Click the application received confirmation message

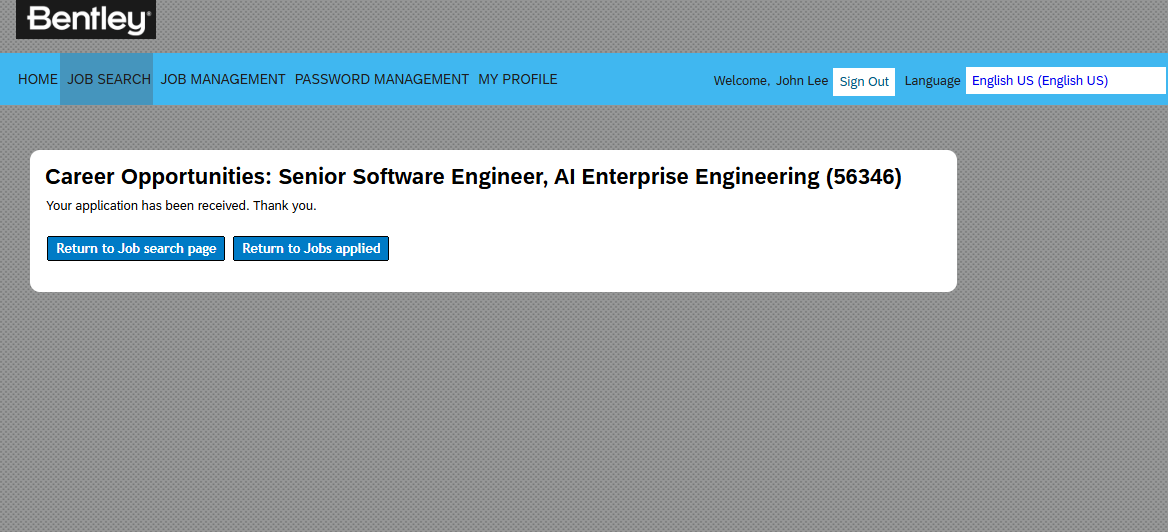[181, 206]
